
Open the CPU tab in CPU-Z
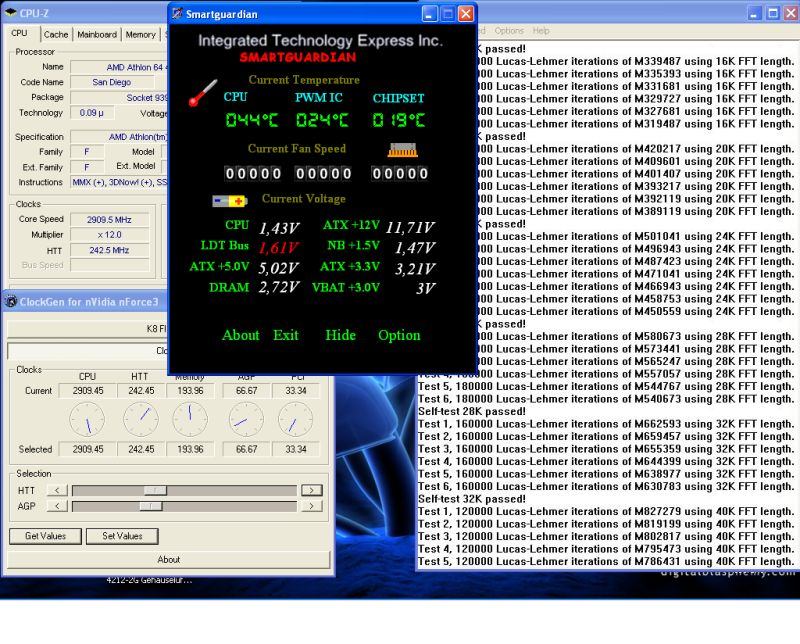point(19,33)
